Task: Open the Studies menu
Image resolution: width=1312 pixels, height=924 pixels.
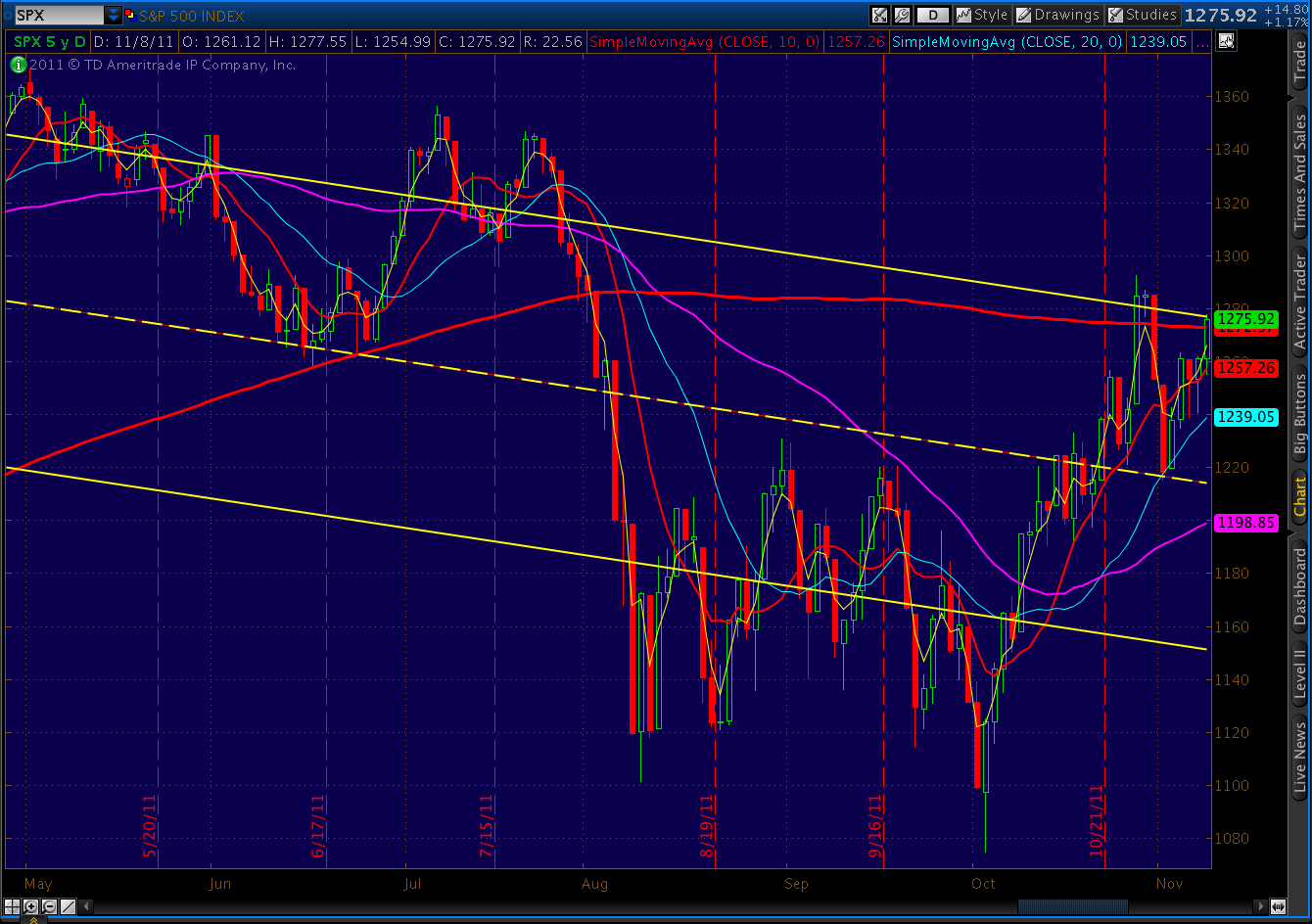Action: pos(1142,15)
